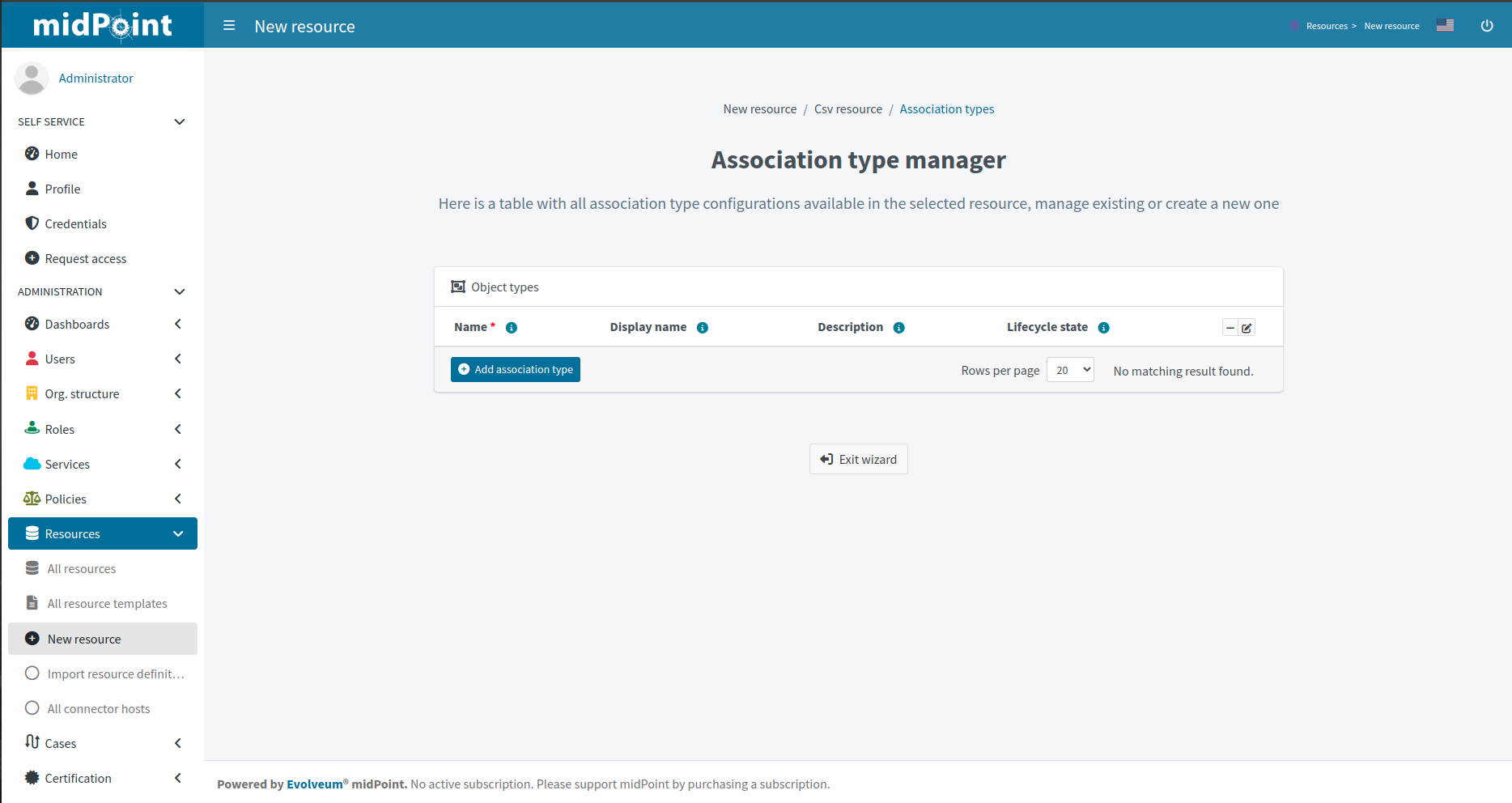Open the US flag language selector
Image resolution: width=1512 pixels, height=803 pixels.
[1445, 25]
